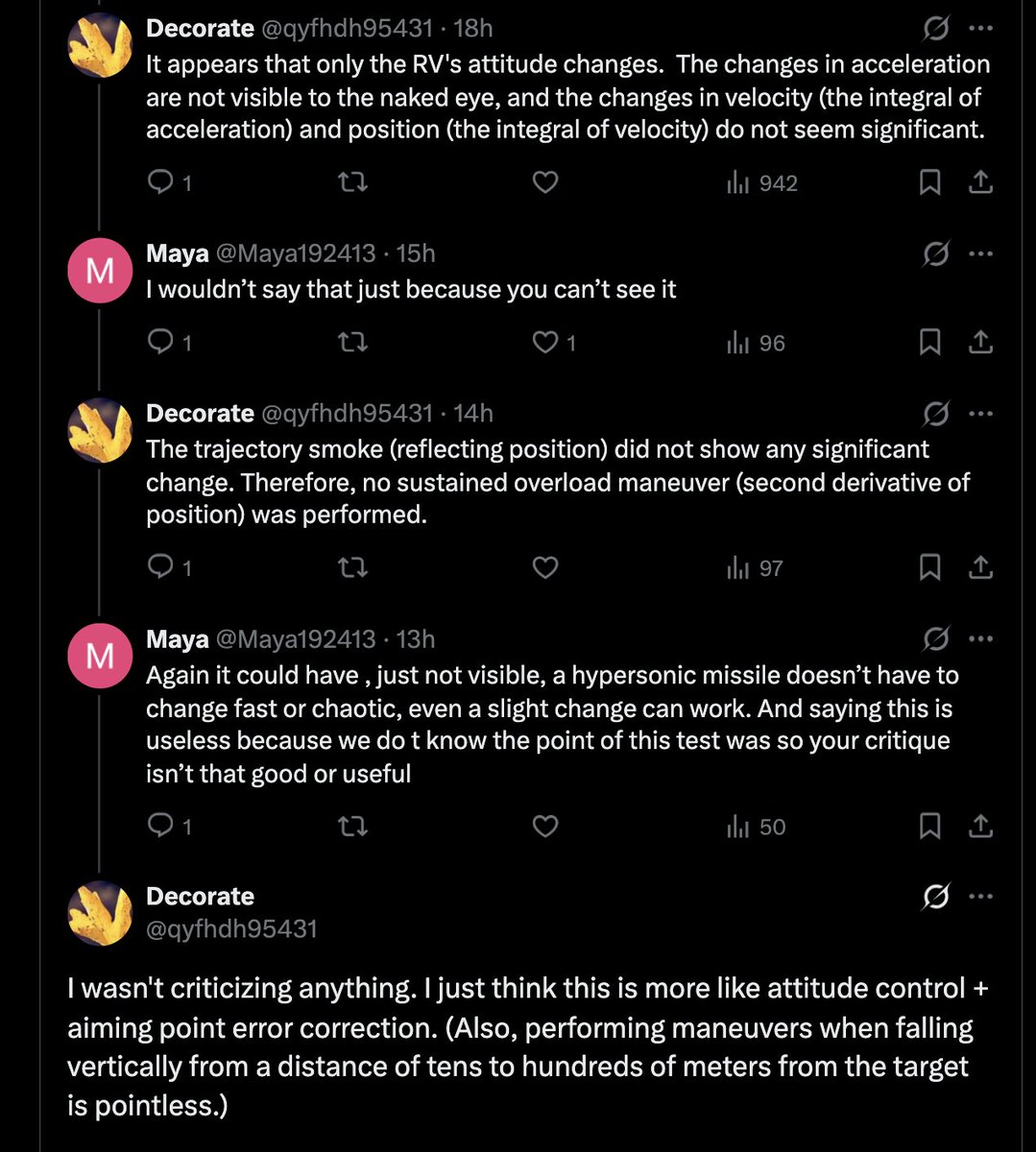Like Decorate's 18h post about RV attitude
Image resolution: width=1036 pixels, height=1152 pixels.
point(545,181)
